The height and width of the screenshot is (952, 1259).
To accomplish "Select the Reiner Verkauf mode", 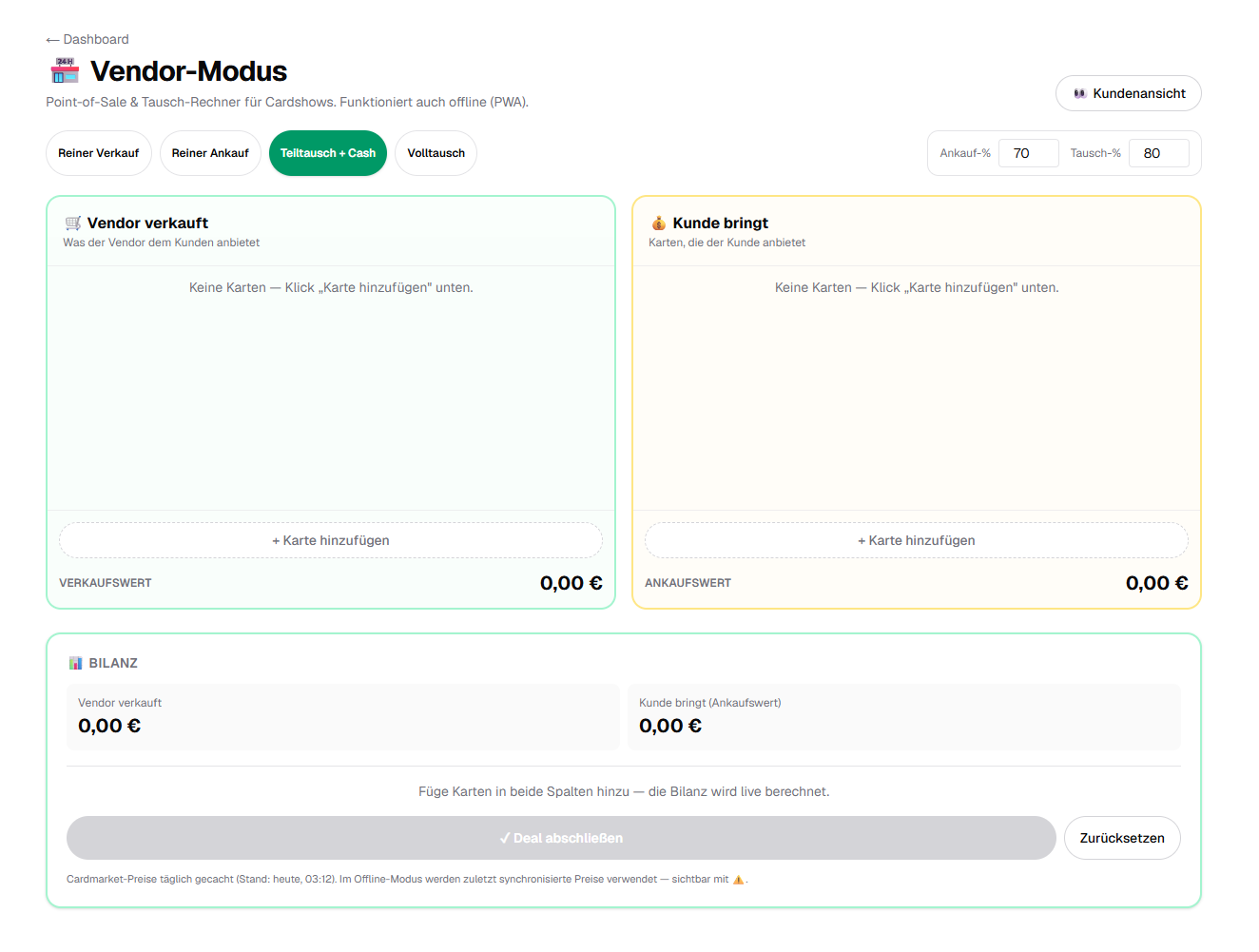I will point(99,153).
